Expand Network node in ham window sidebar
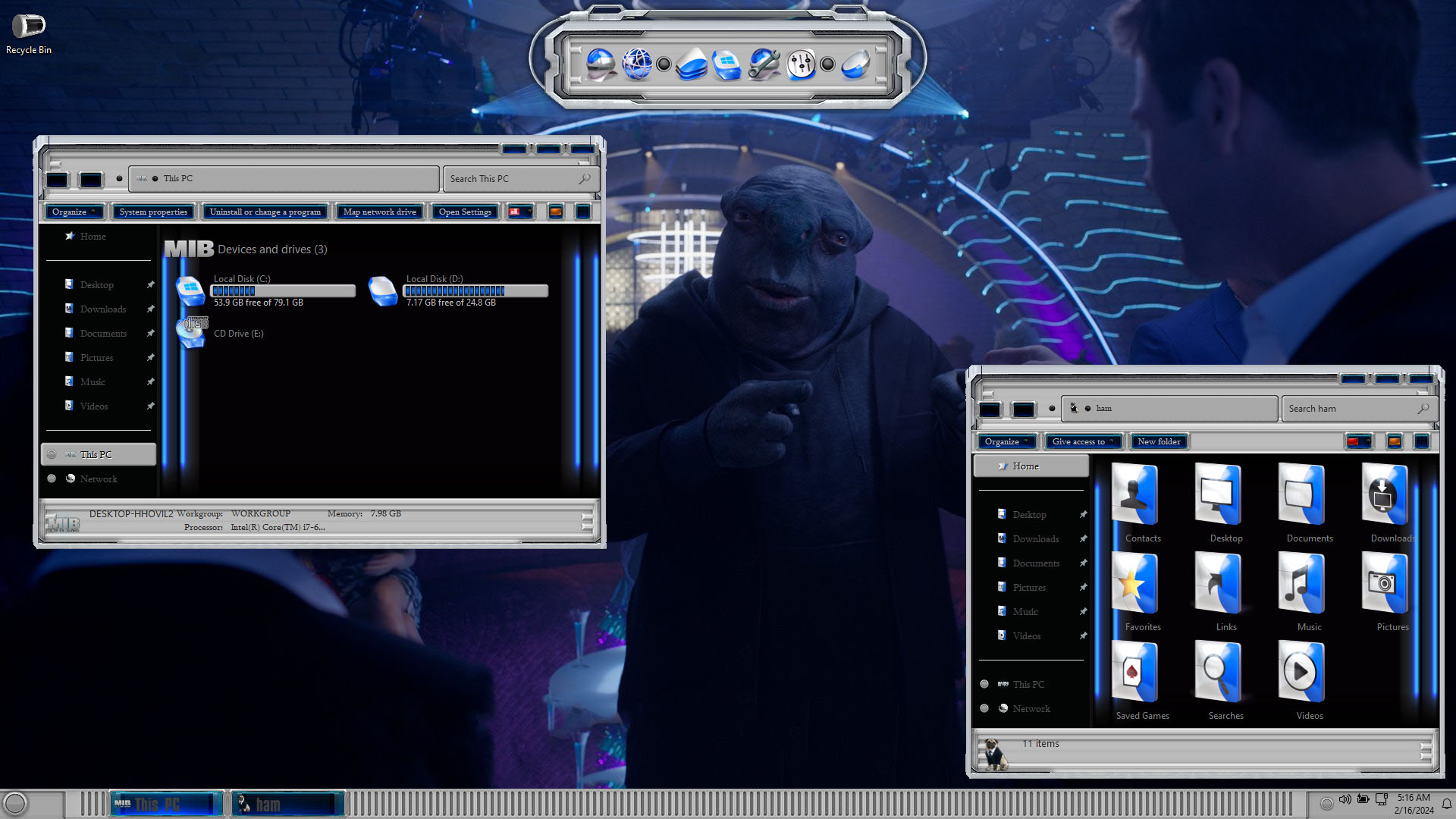 tap(984, 708)
